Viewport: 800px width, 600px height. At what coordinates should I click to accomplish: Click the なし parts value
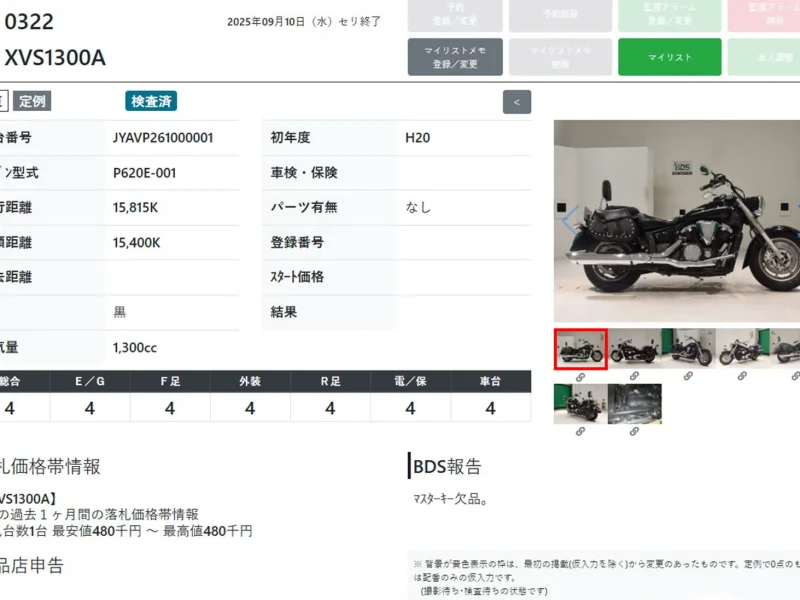(x=418, y=208)
